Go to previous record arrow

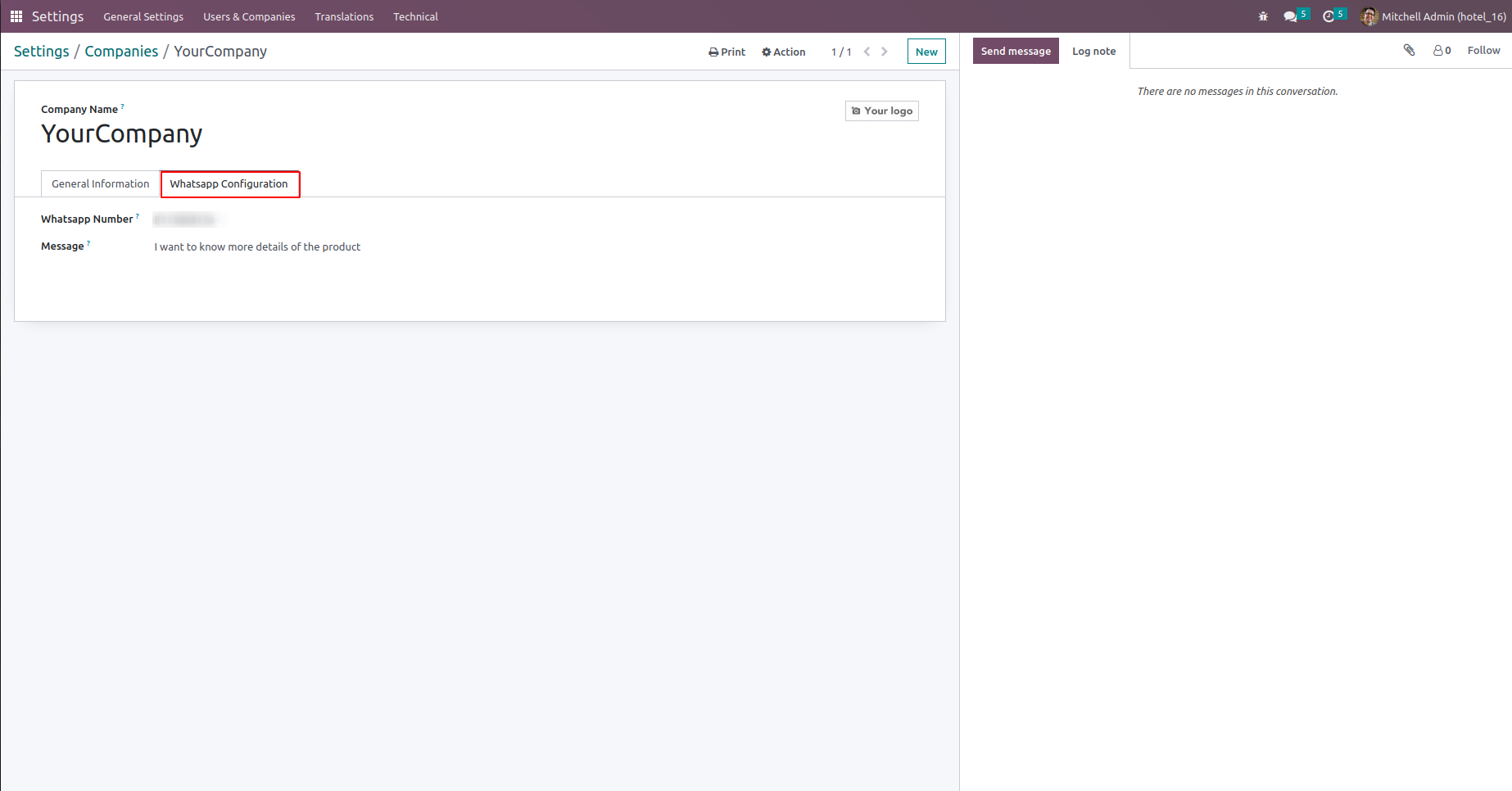tap(867, 52)
